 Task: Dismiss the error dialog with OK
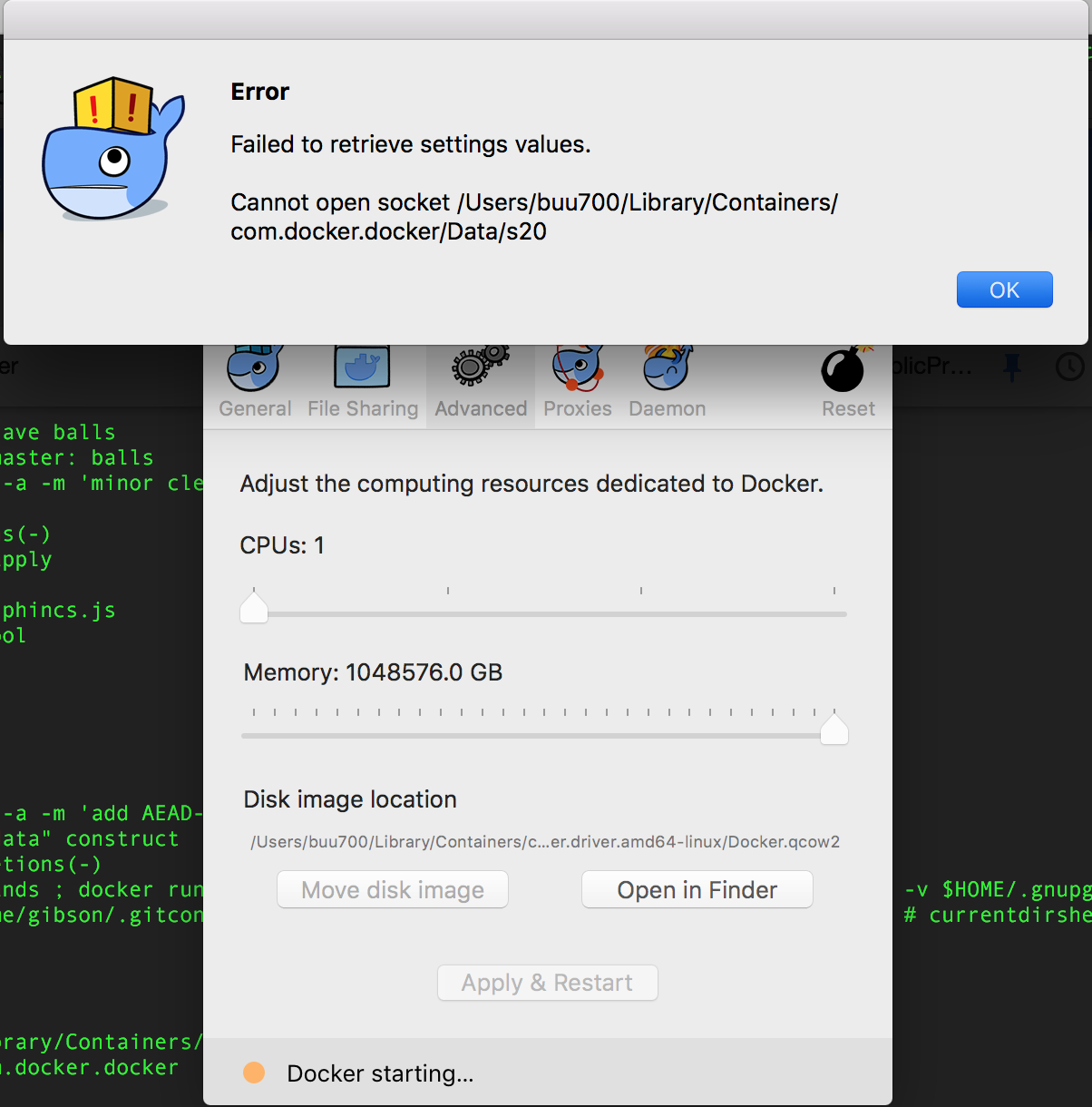point(1004,289)
